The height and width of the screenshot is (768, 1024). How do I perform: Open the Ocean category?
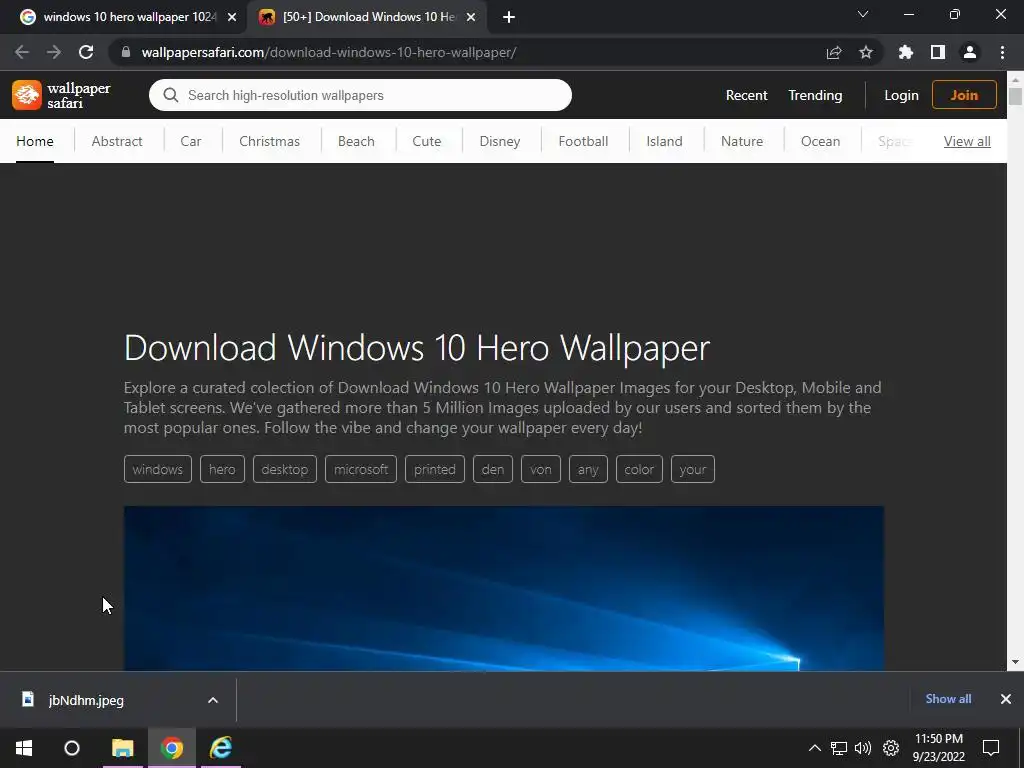(820, 141)
